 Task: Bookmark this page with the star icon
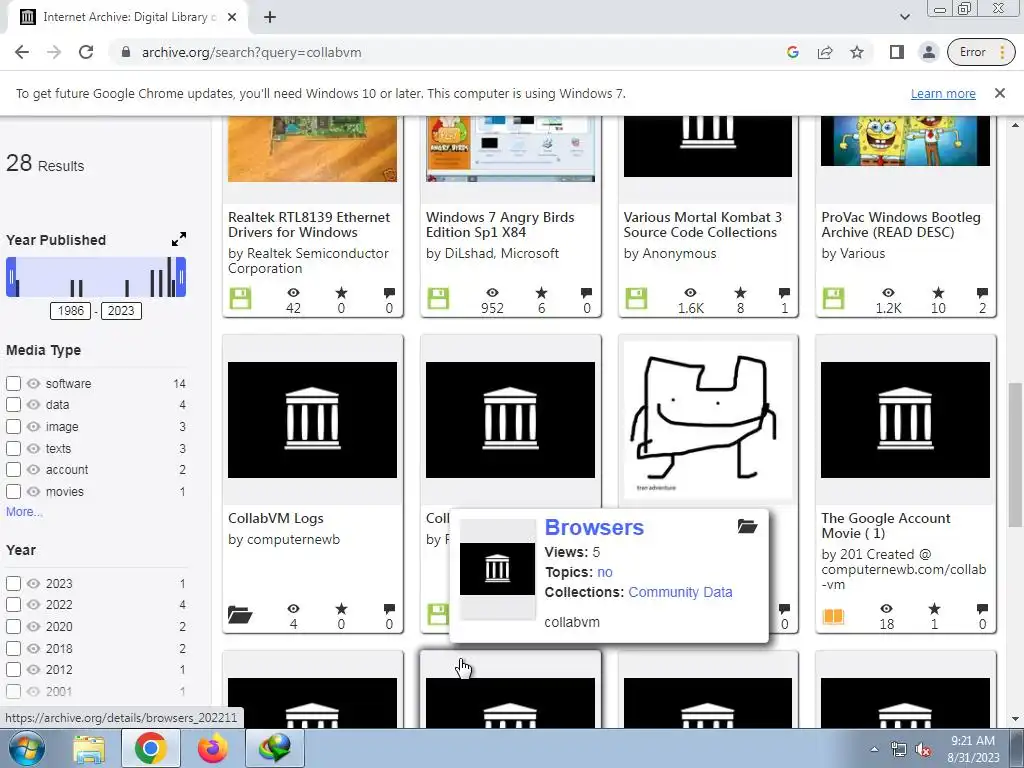coord(857,52)
